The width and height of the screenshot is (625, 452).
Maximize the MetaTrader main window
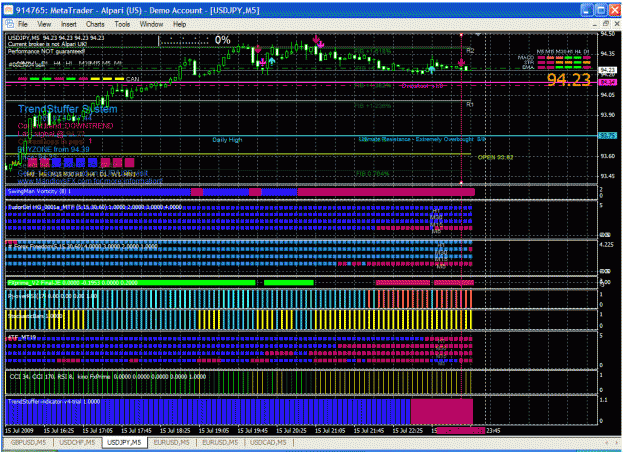601,10
